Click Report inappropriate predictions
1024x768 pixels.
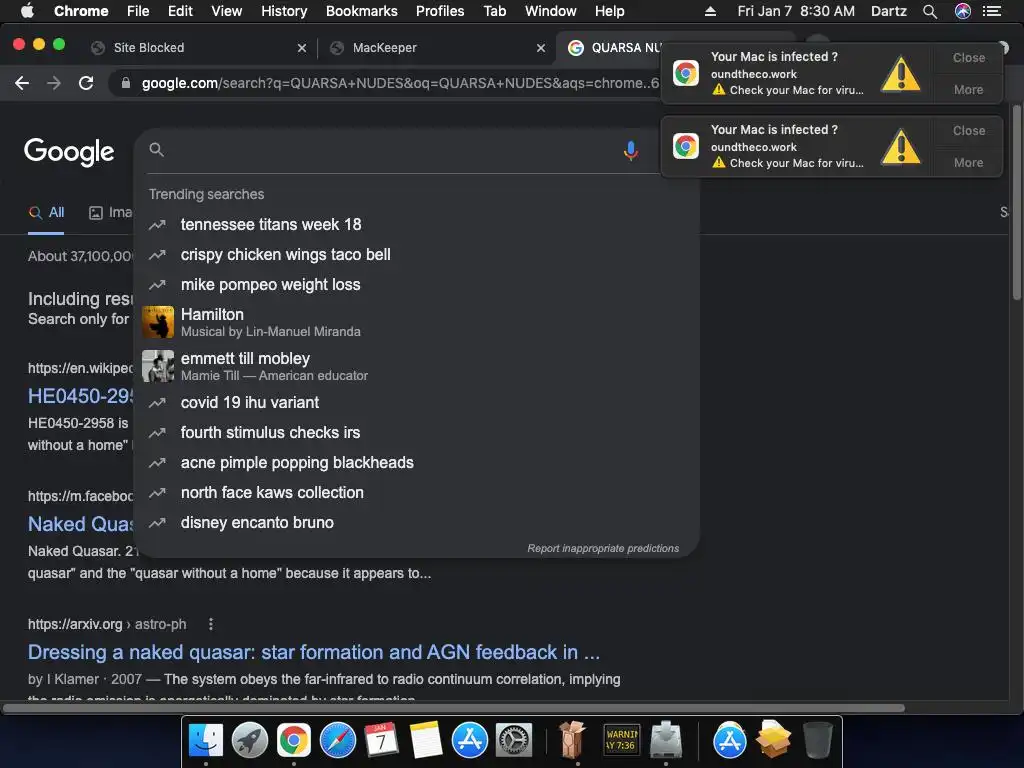(x=603, y=549)
